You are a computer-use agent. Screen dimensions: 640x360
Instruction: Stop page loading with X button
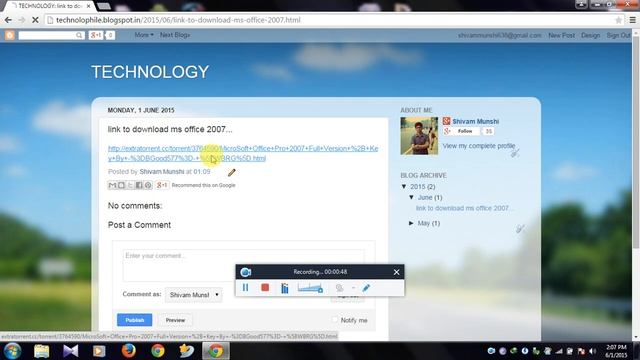click(x=35, y=20)
